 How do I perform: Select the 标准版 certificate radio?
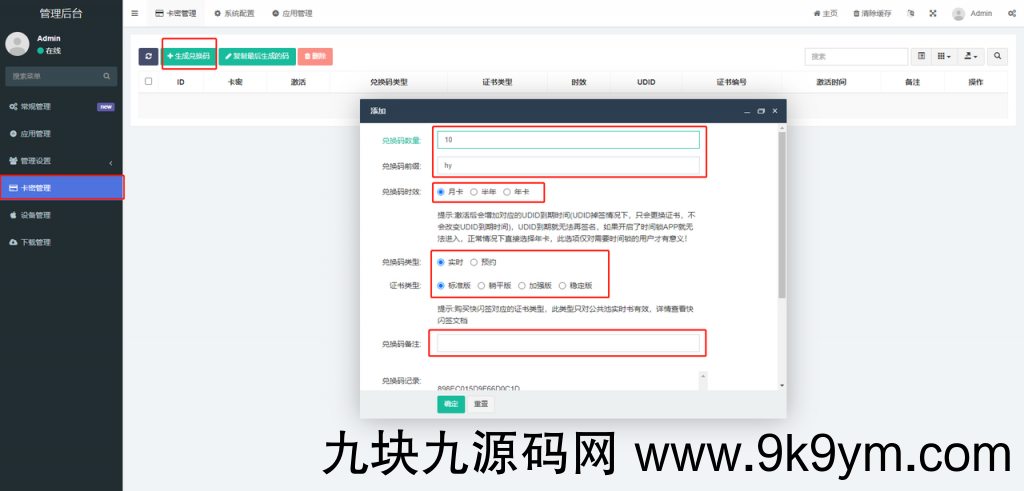pos(441,285)
